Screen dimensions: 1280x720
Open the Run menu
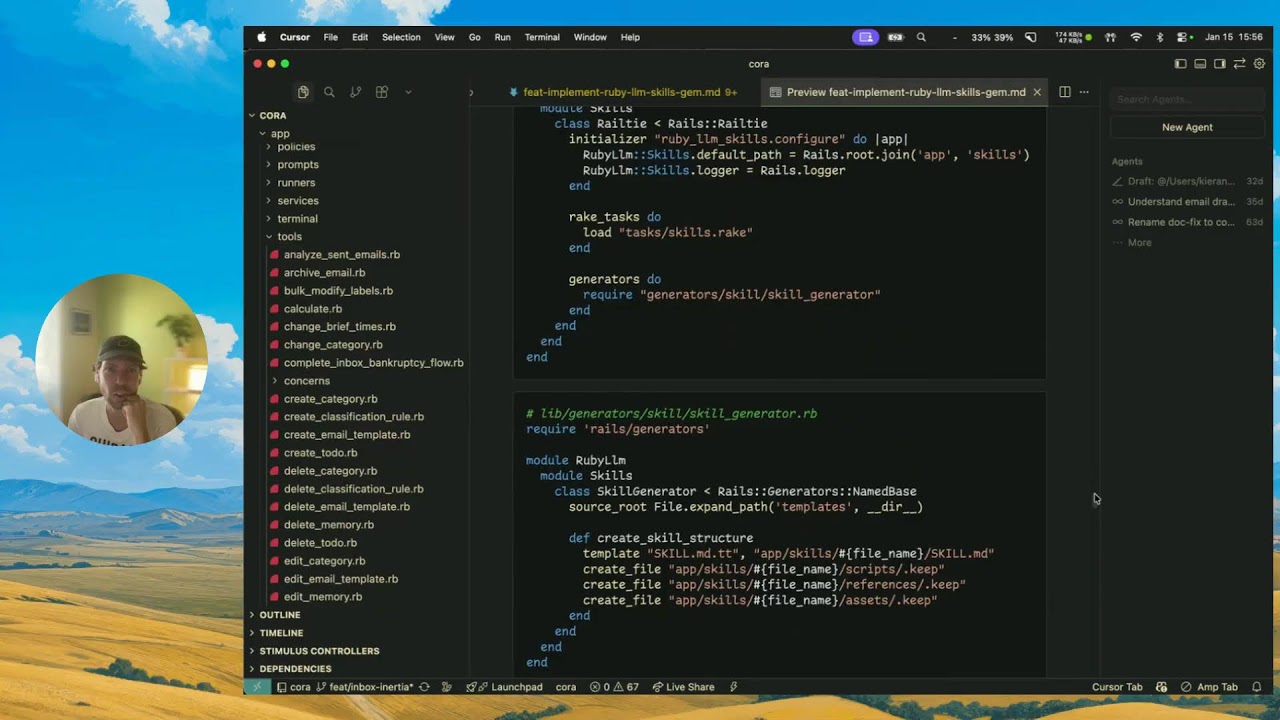502,37
